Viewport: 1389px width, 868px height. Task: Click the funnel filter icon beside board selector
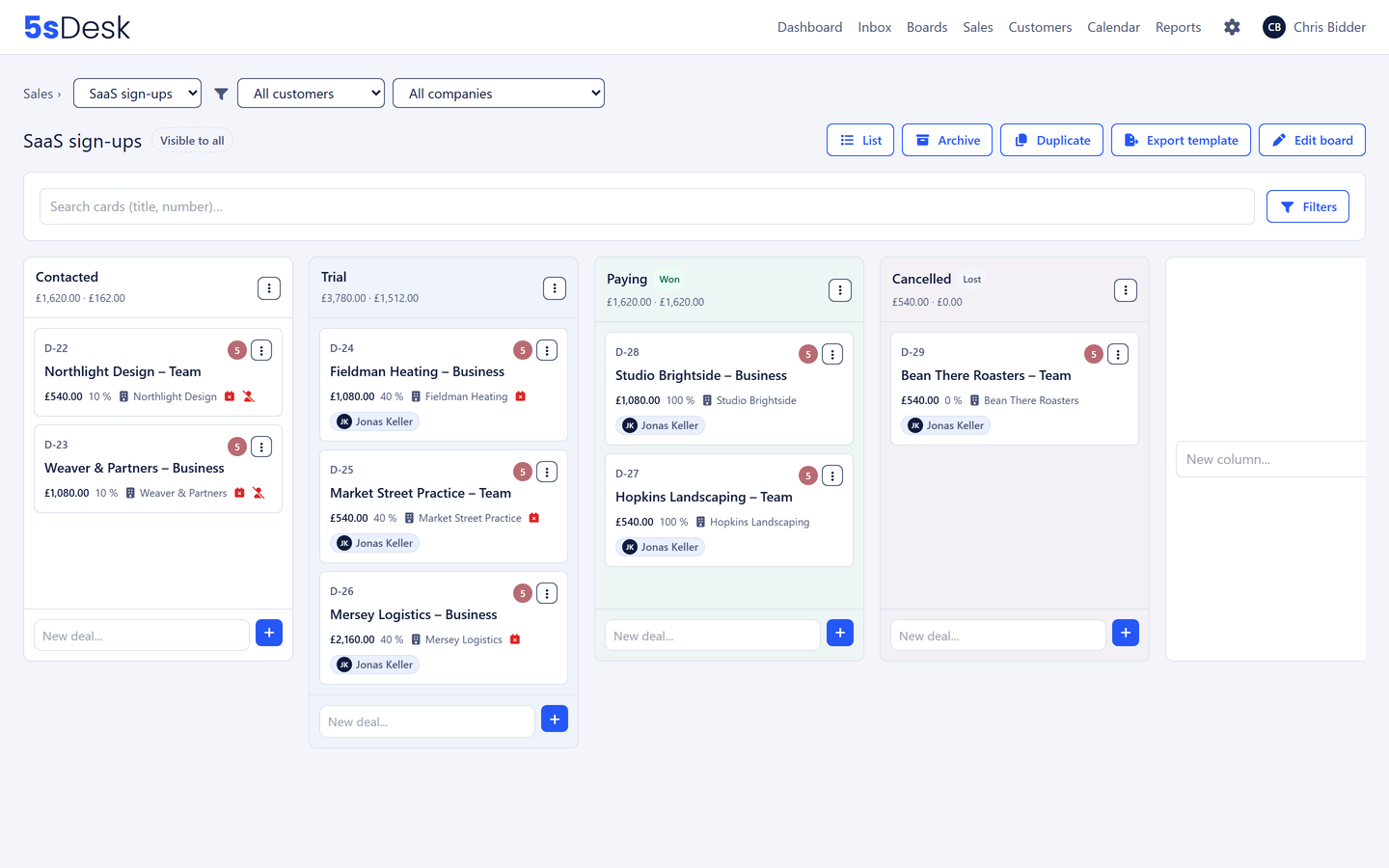[x=221, y=94]
